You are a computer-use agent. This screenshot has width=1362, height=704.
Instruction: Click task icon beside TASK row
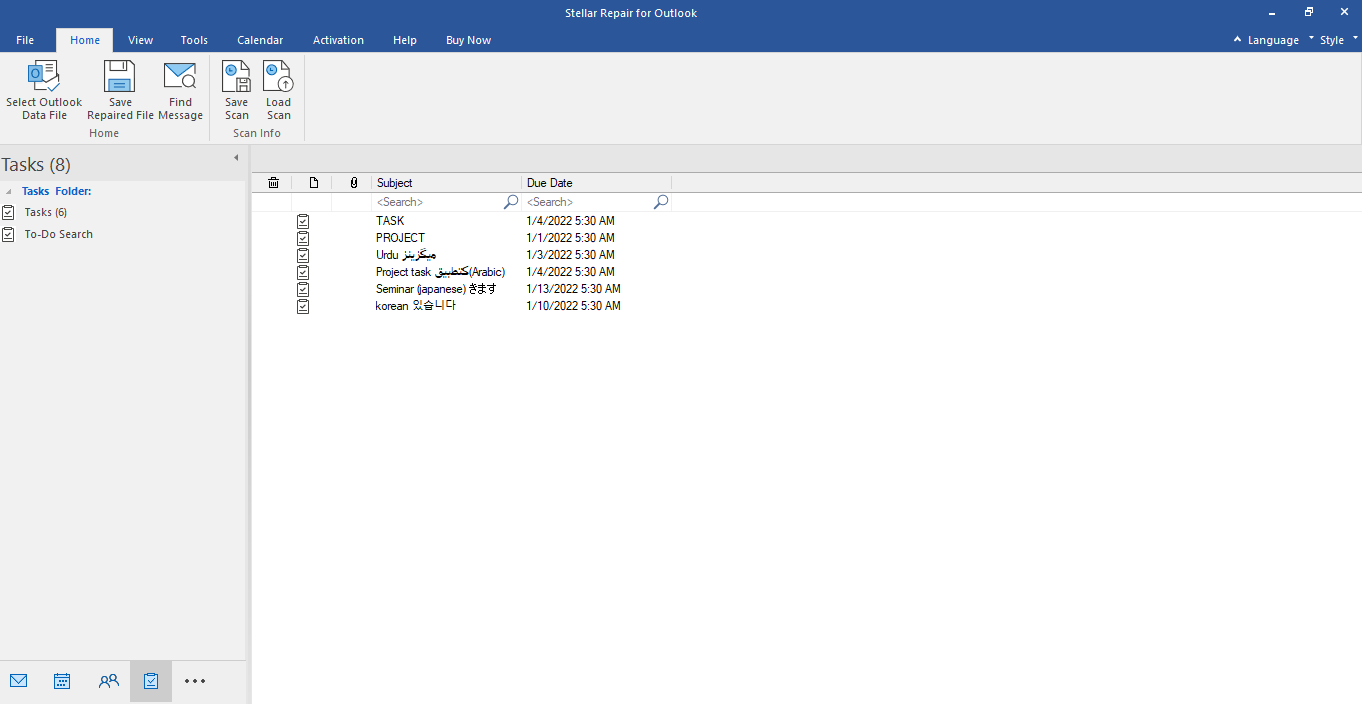[x=303, y=221]
